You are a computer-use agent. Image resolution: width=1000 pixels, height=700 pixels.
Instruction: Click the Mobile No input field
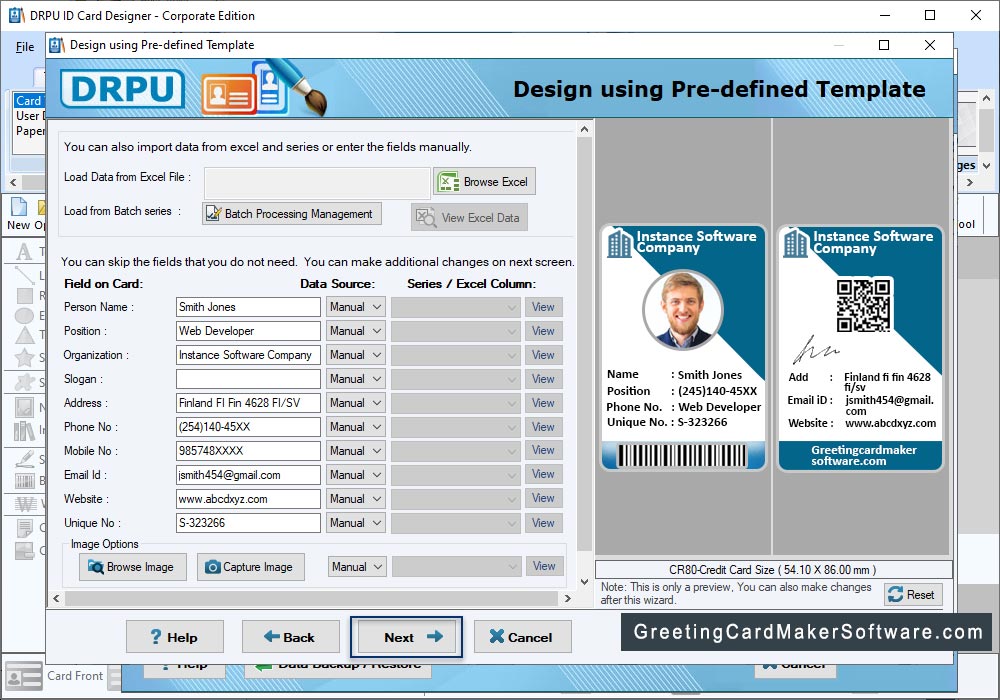click(x=248, y=451)
